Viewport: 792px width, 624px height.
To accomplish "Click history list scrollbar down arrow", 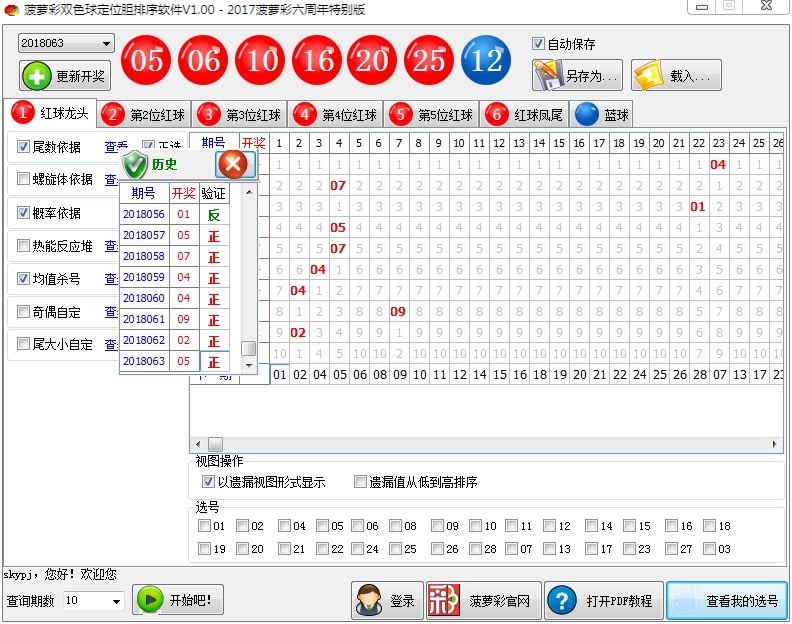I will tap(250, 366).
